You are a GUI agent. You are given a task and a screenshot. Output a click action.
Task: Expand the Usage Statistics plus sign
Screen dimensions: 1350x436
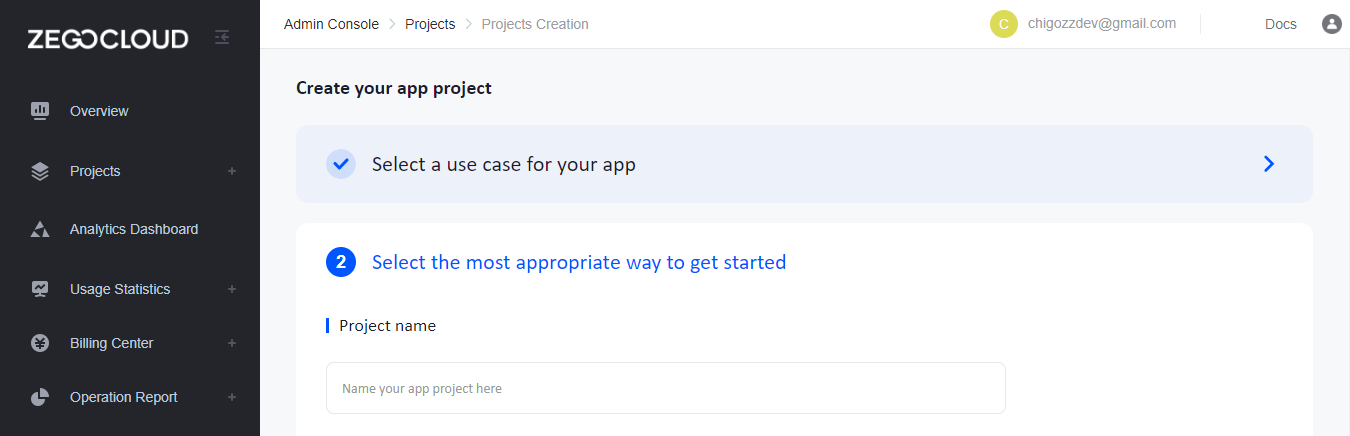point(232,289)
